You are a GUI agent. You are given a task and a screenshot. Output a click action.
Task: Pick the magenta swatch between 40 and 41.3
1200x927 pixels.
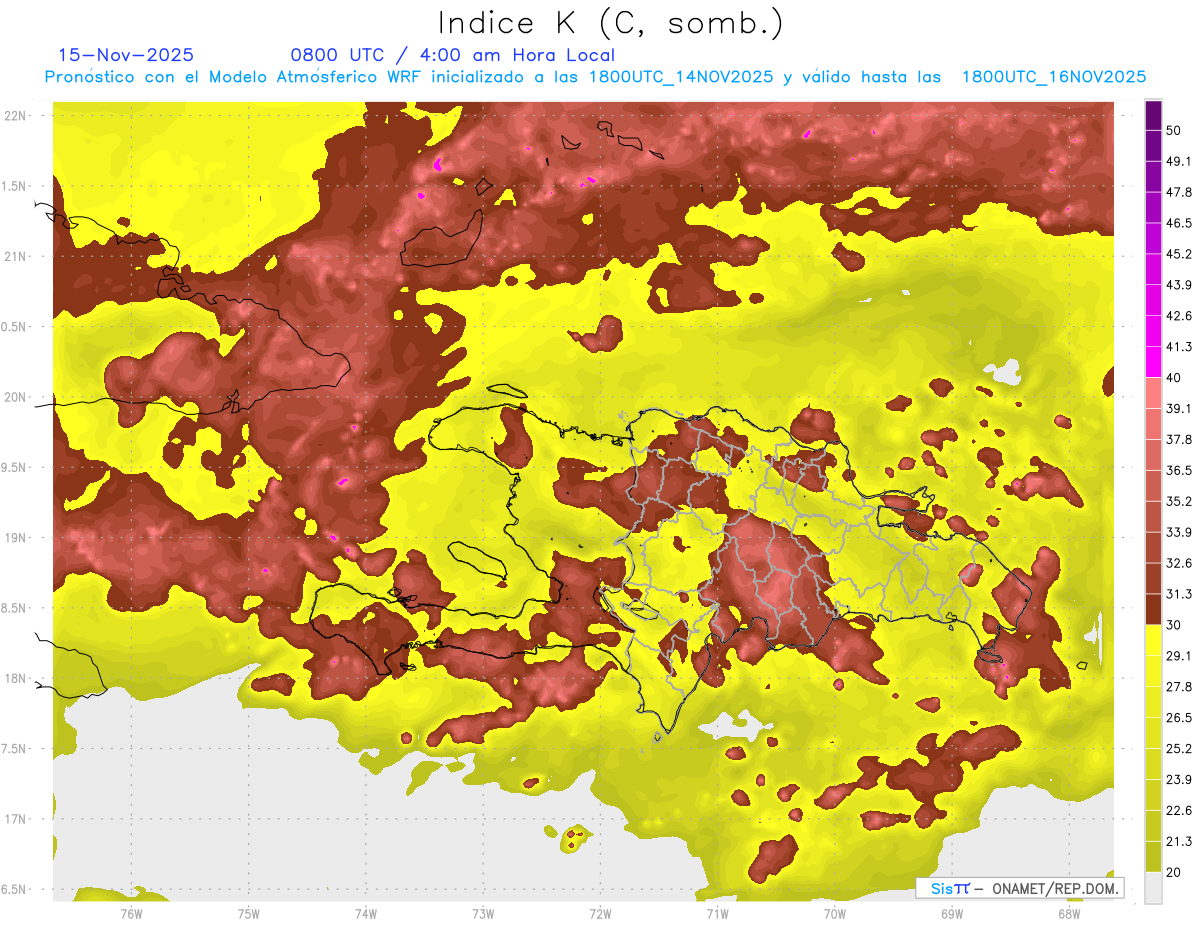click(x=1153, y=362)
